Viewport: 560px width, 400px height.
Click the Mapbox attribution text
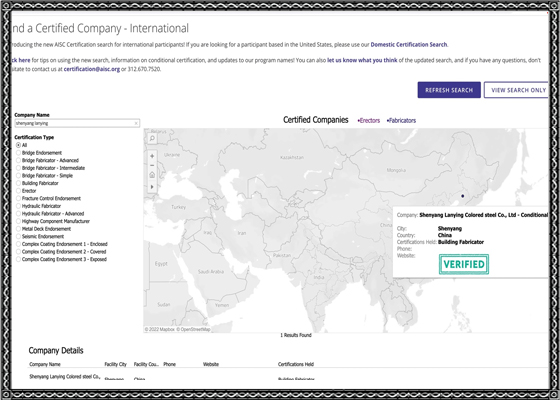[x=160, y=329]
